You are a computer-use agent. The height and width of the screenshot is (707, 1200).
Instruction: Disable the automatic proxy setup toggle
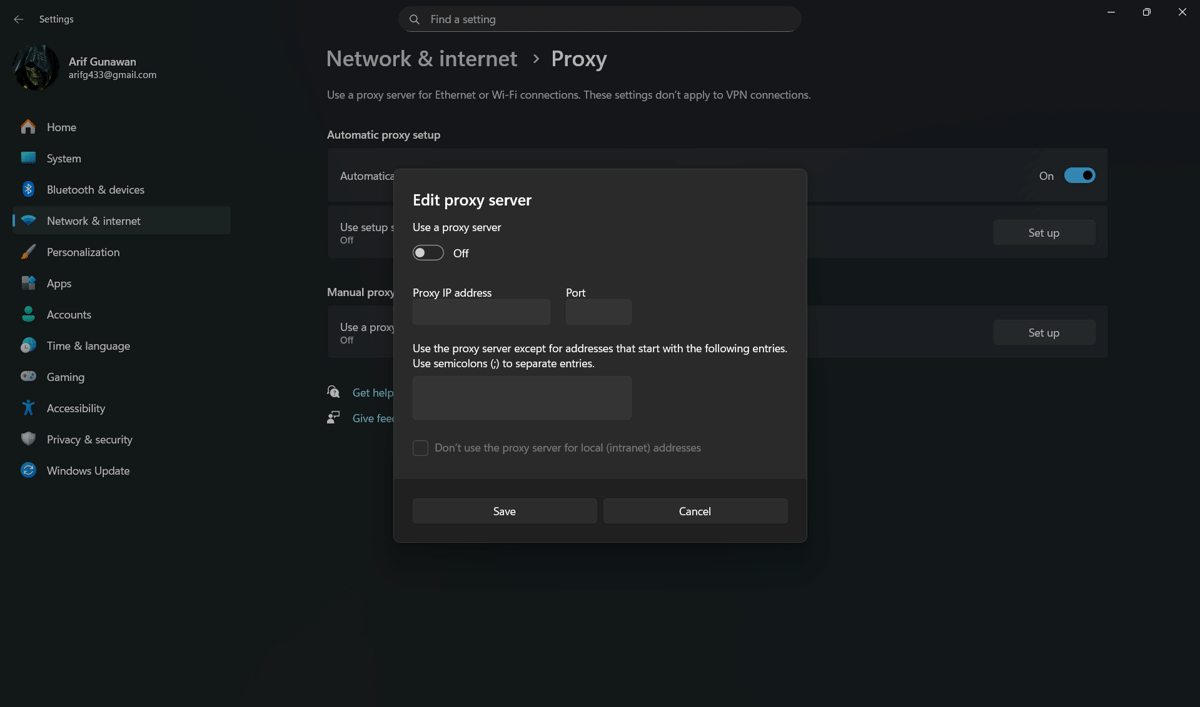click(1079, 176)
